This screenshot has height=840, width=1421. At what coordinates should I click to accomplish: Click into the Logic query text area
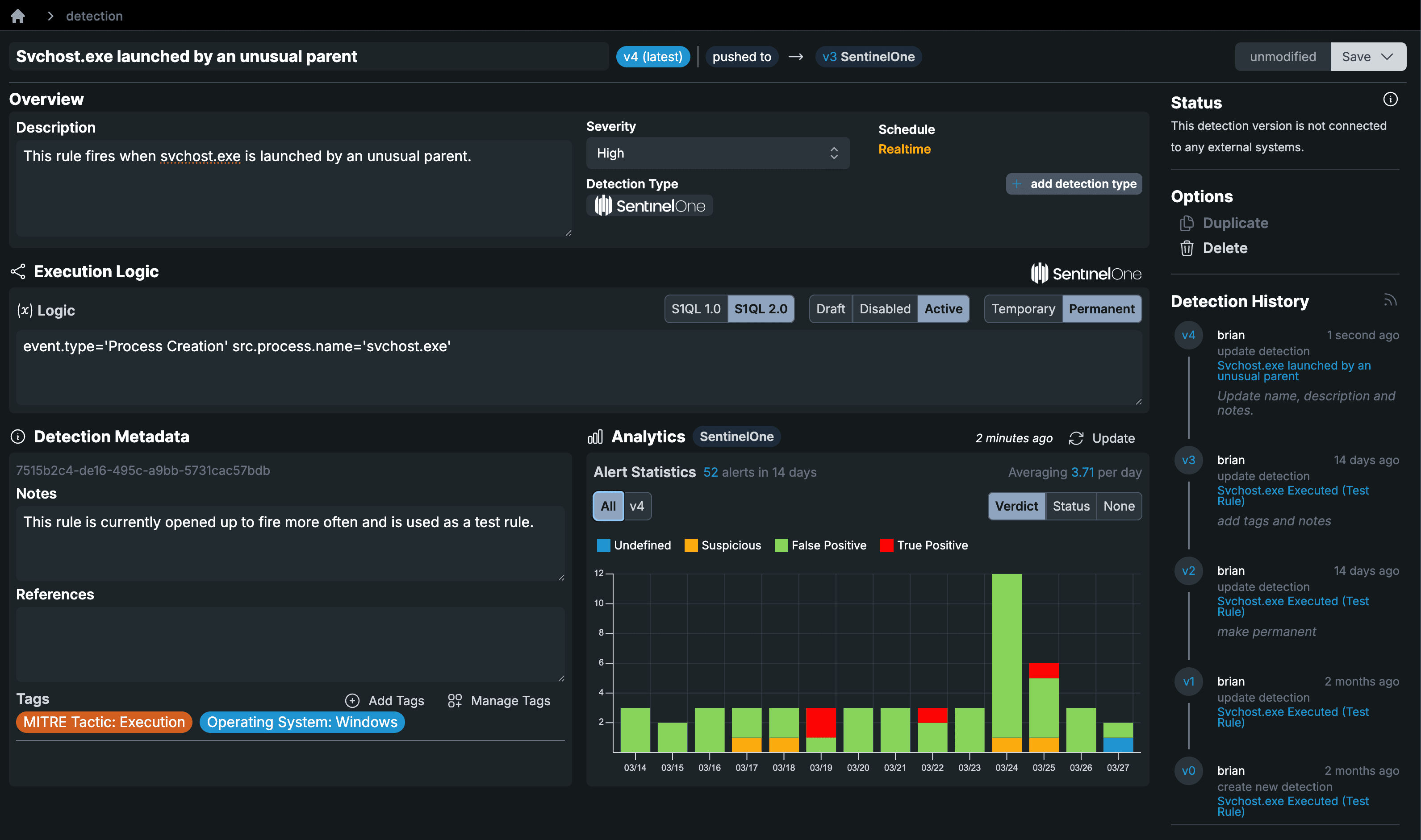[579, 368]
